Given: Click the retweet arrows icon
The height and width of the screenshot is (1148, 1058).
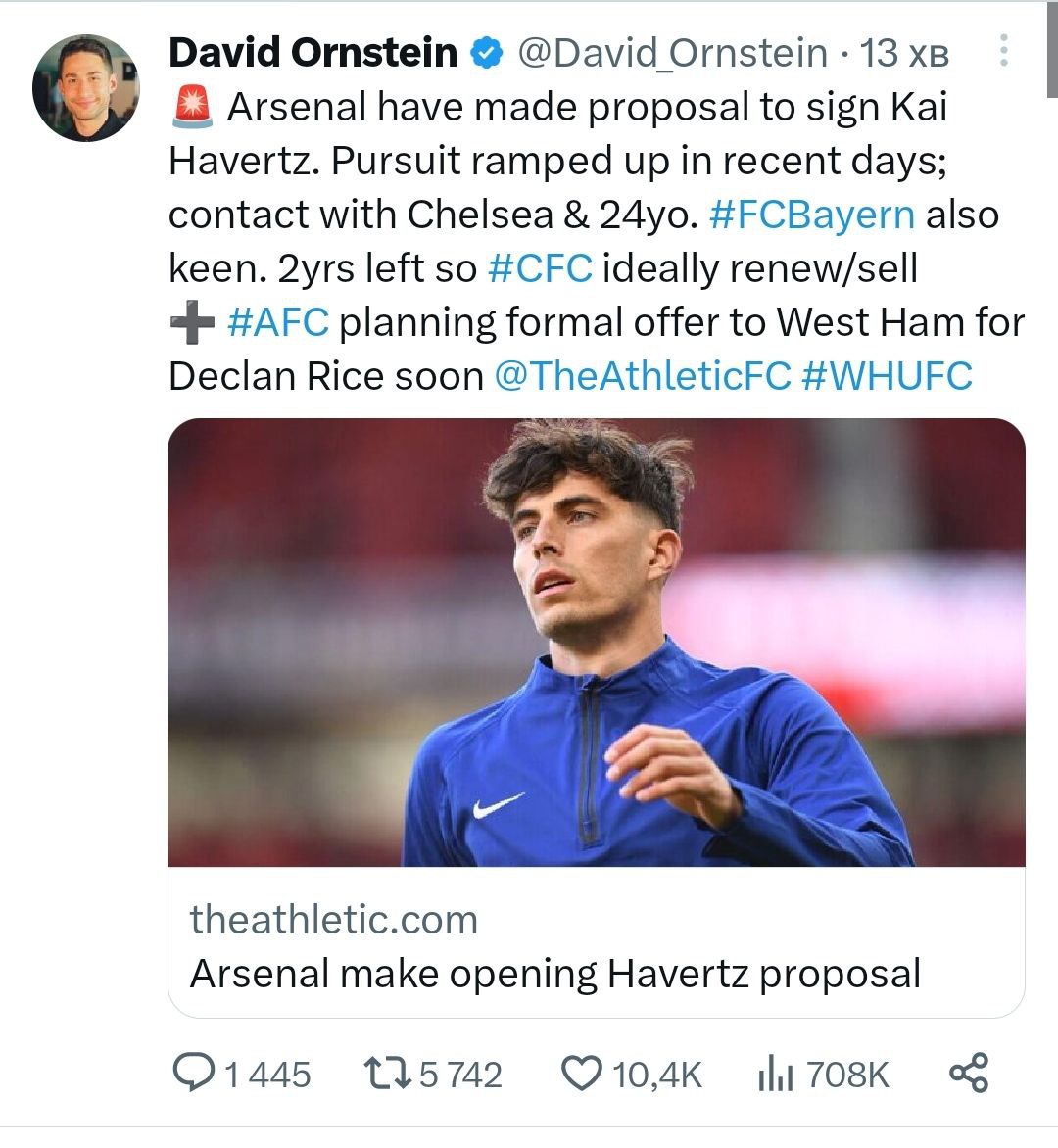Looking at the screenshot, I should [x=385, y=1073].
